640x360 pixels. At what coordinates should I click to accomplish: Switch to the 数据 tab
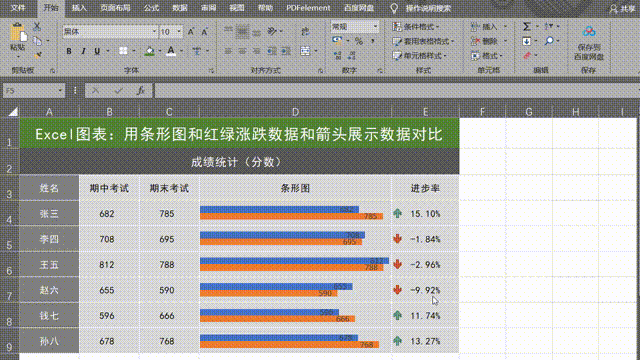180,8
